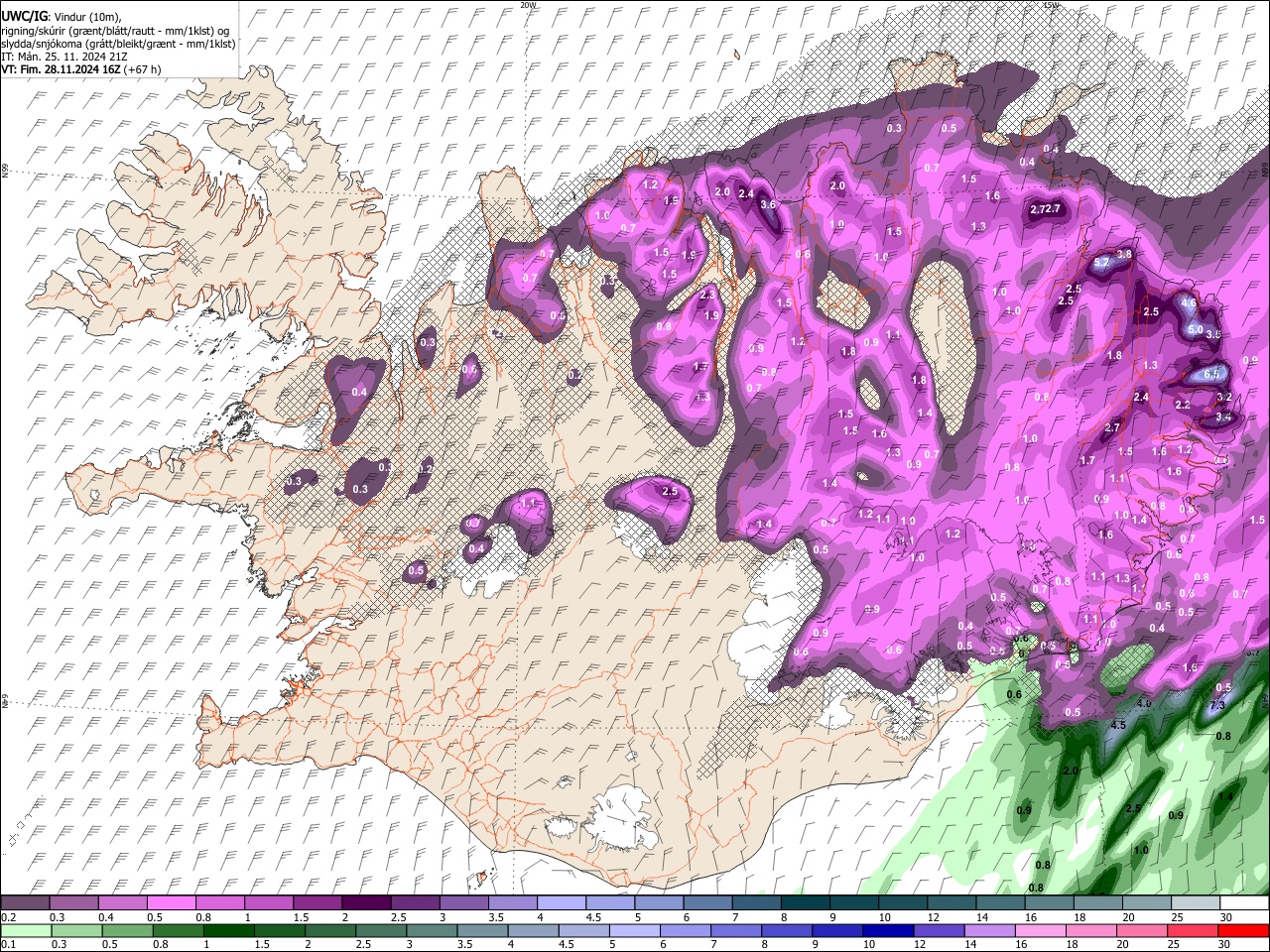This screenshot has height=952, width=1270.
Task: Click the white snow swatch starting at 30
Action: click(x=1245, y=903)
